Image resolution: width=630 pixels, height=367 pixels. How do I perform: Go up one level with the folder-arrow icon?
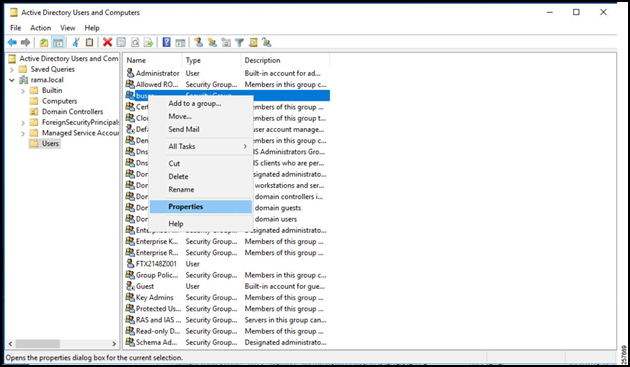44,42
